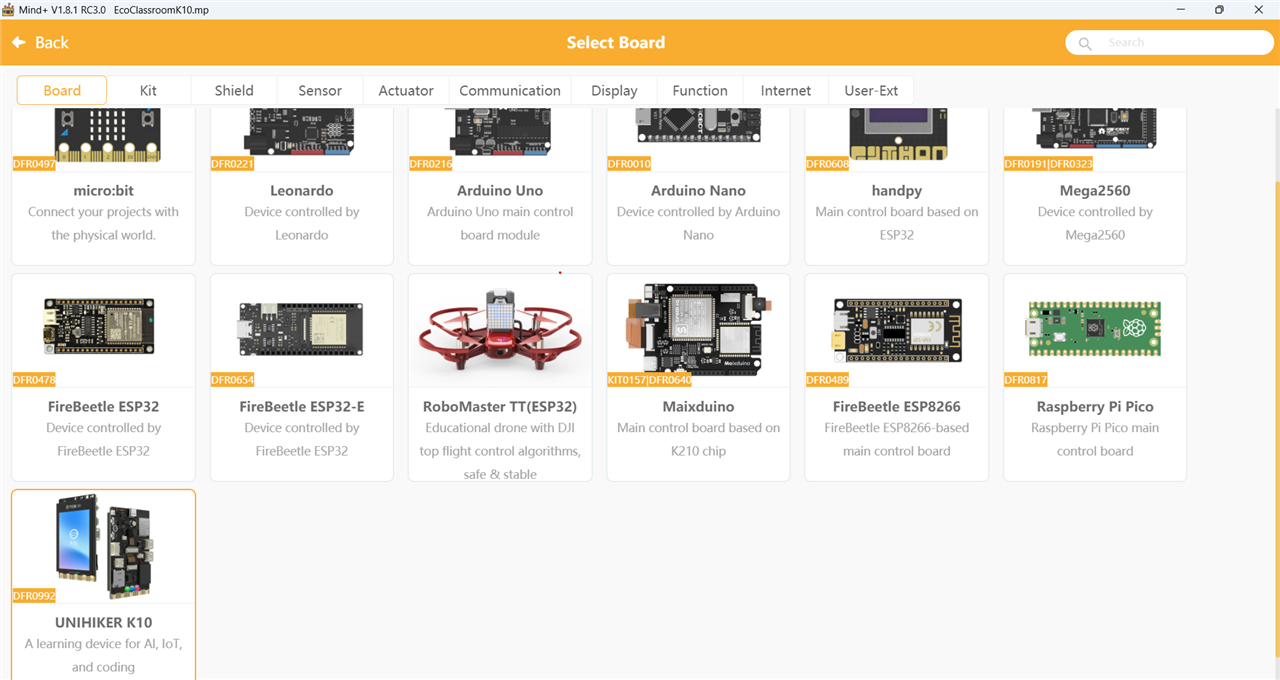Viewport: 1280px width, 680px height.
Task: Select the Maixduino board image
Action: point(698,330)
